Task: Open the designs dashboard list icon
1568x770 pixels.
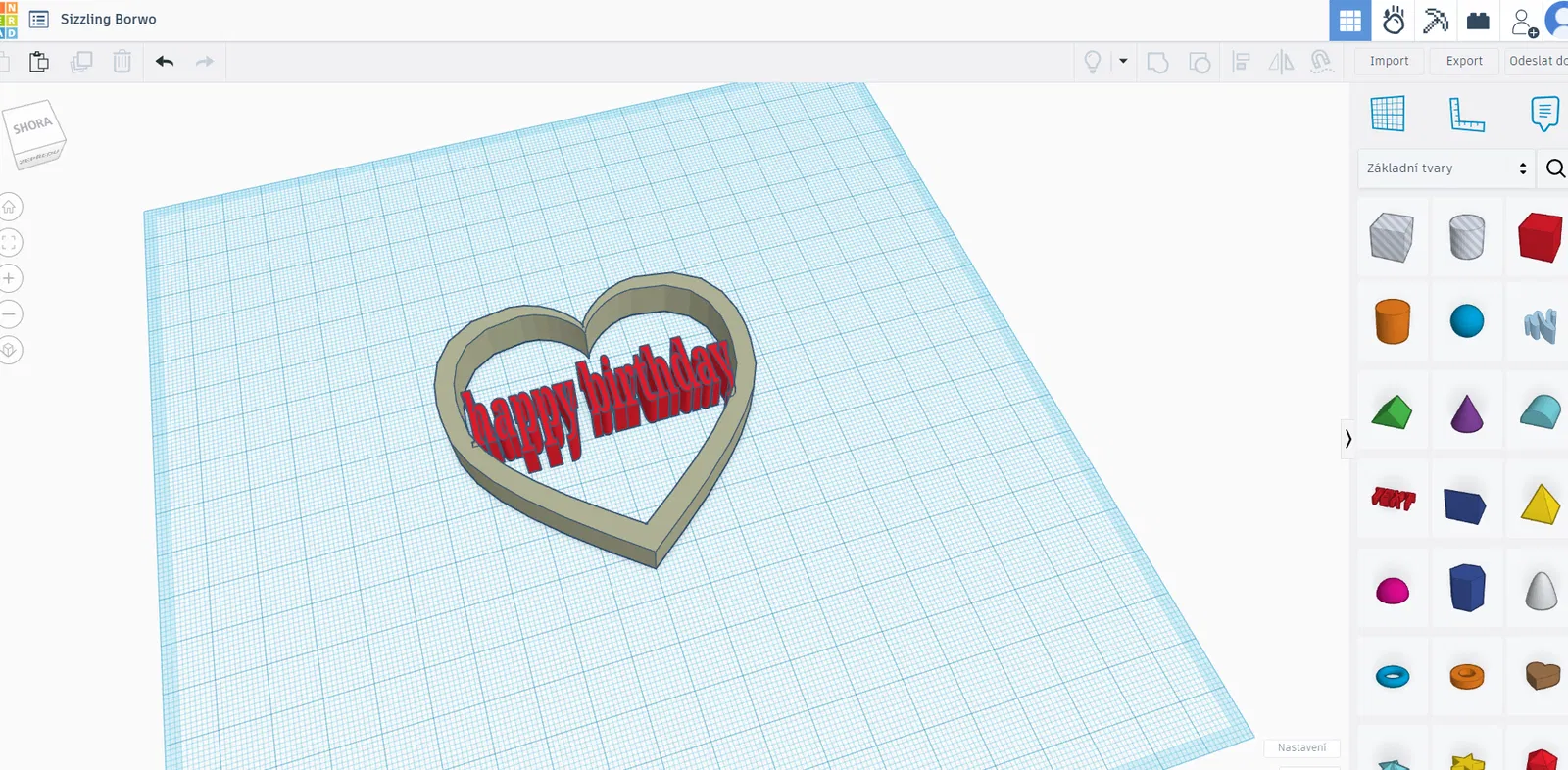Action: click(x=39, y=20)
